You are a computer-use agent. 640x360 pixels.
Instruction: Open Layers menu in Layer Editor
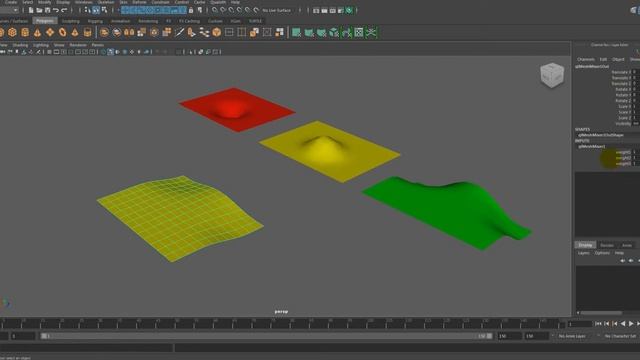coord(584,253)
